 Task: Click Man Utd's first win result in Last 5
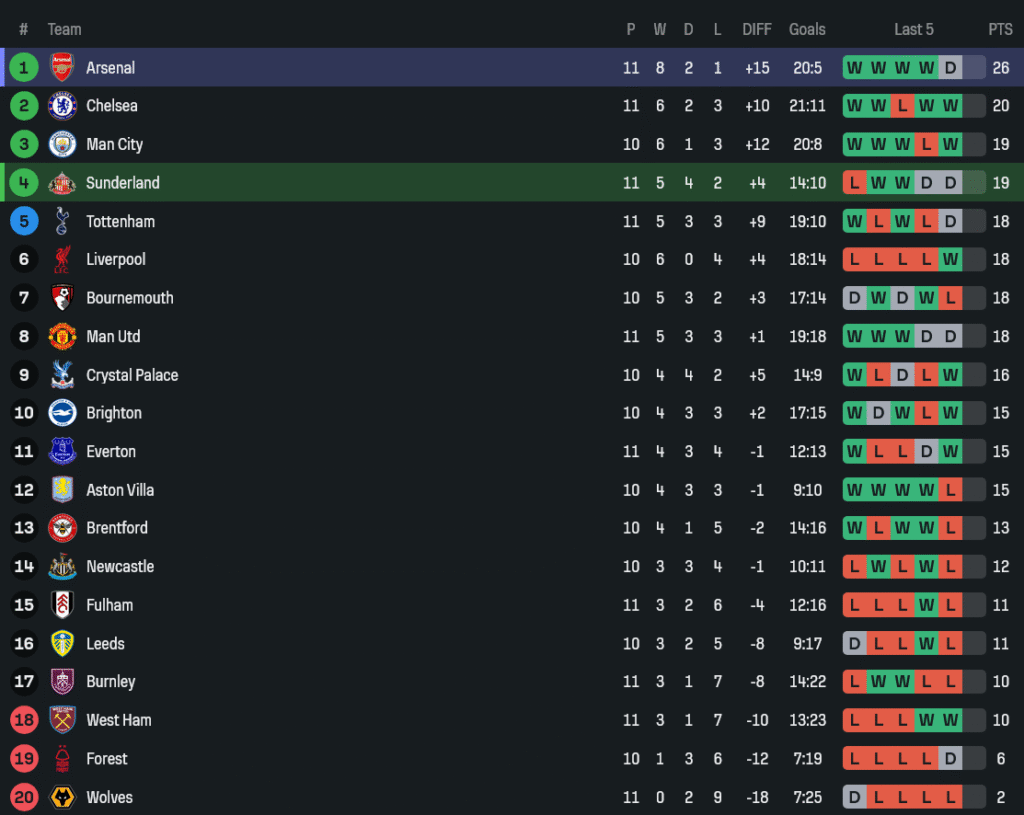(854, 336)
